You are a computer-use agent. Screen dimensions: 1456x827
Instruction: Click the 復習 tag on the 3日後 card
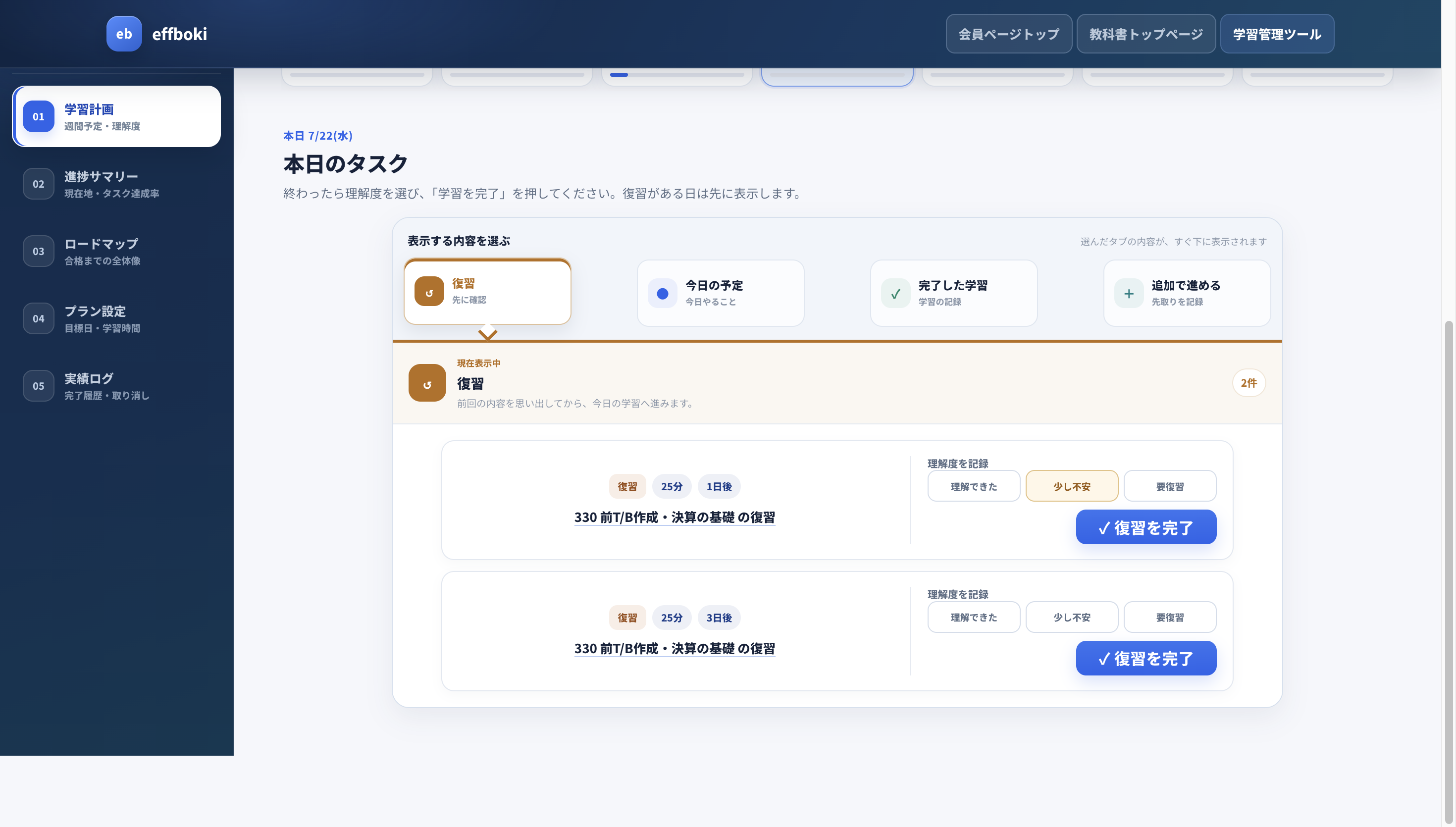[627, 618]
